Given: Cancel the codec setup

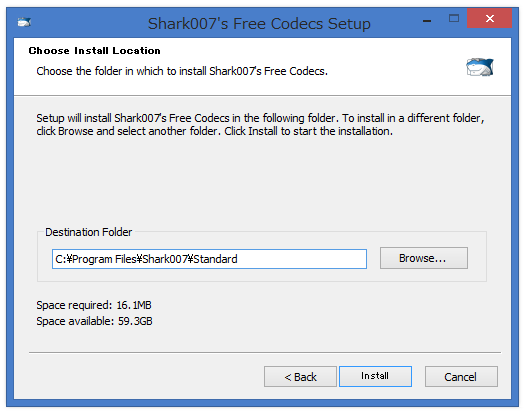Looking at the screenshot, I should tap(461, 377).
